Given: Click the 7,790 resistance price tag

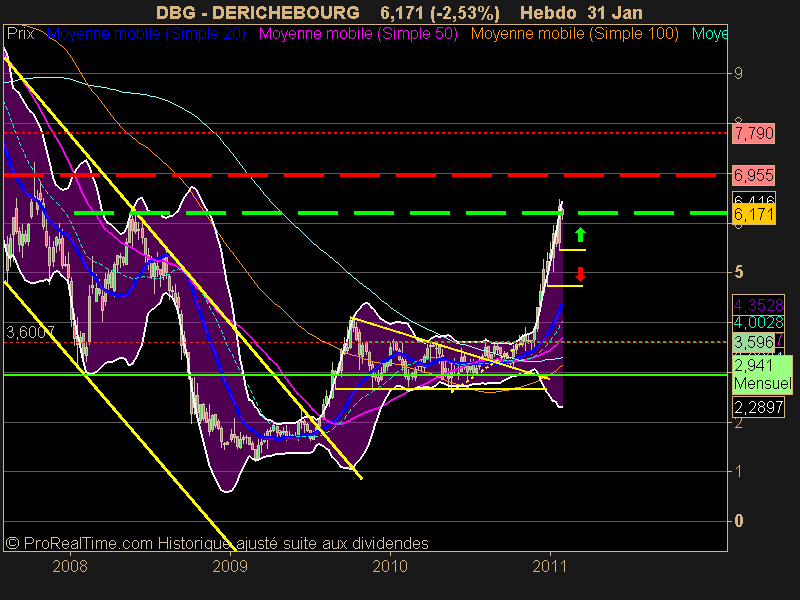Looking at the screenshot, I should click(x=754, y=134).
